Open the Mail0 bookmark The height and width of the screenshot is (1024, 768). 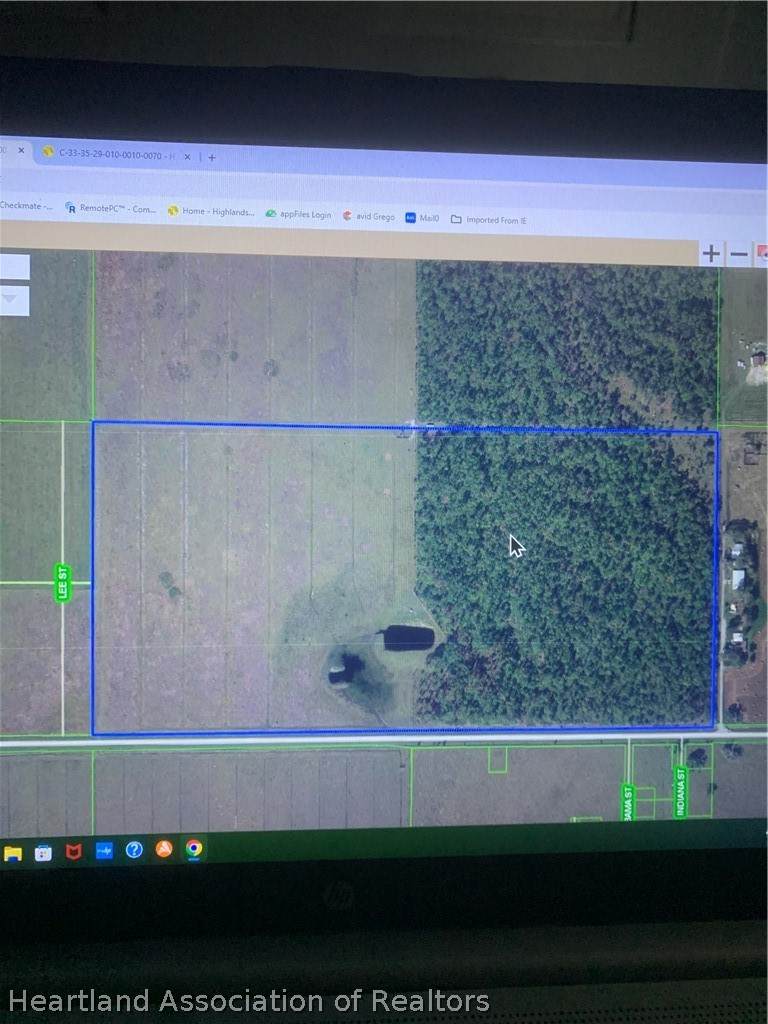[x=422, y=218]
